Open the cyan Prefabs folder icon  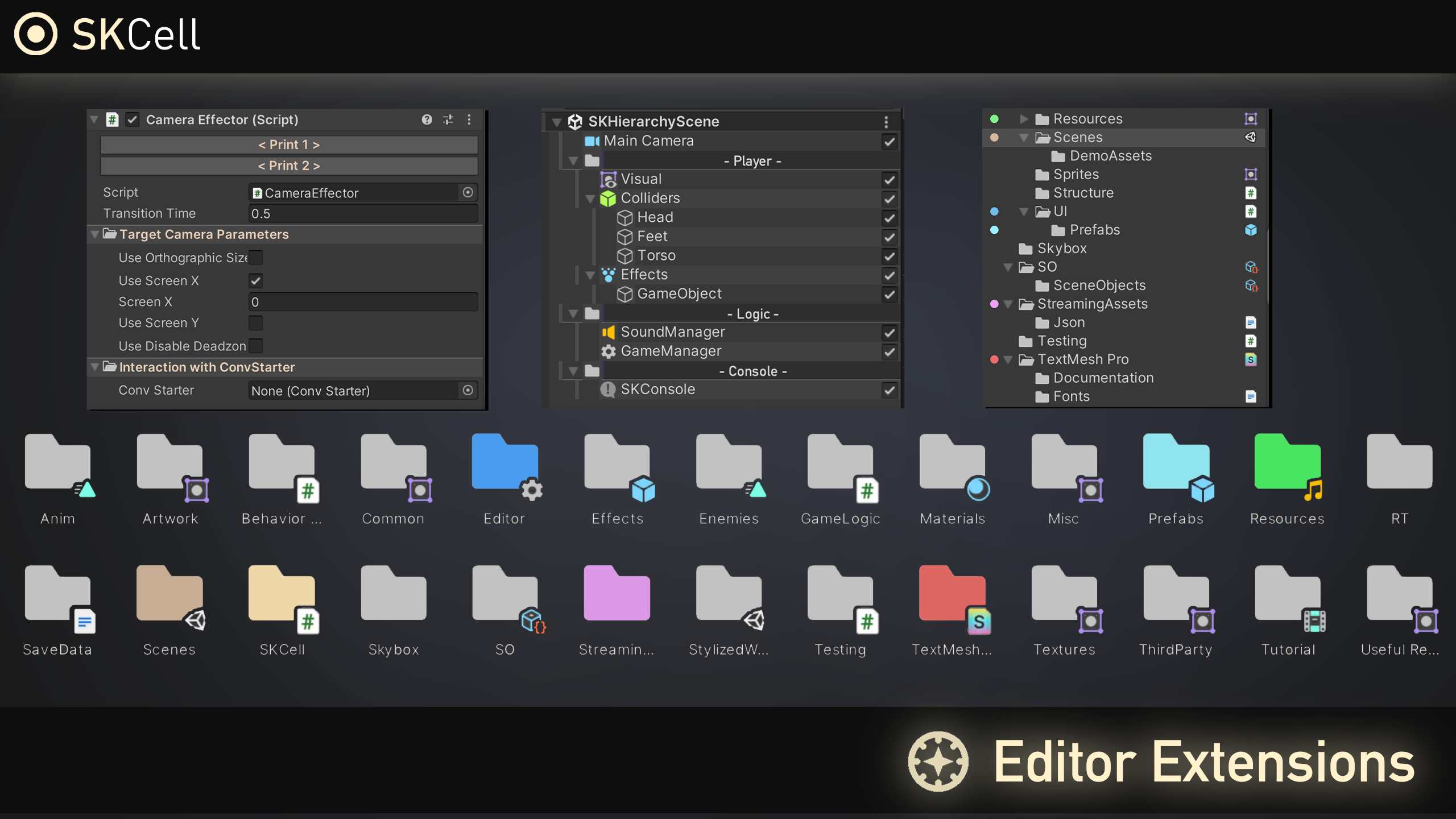pos(1178,466)
